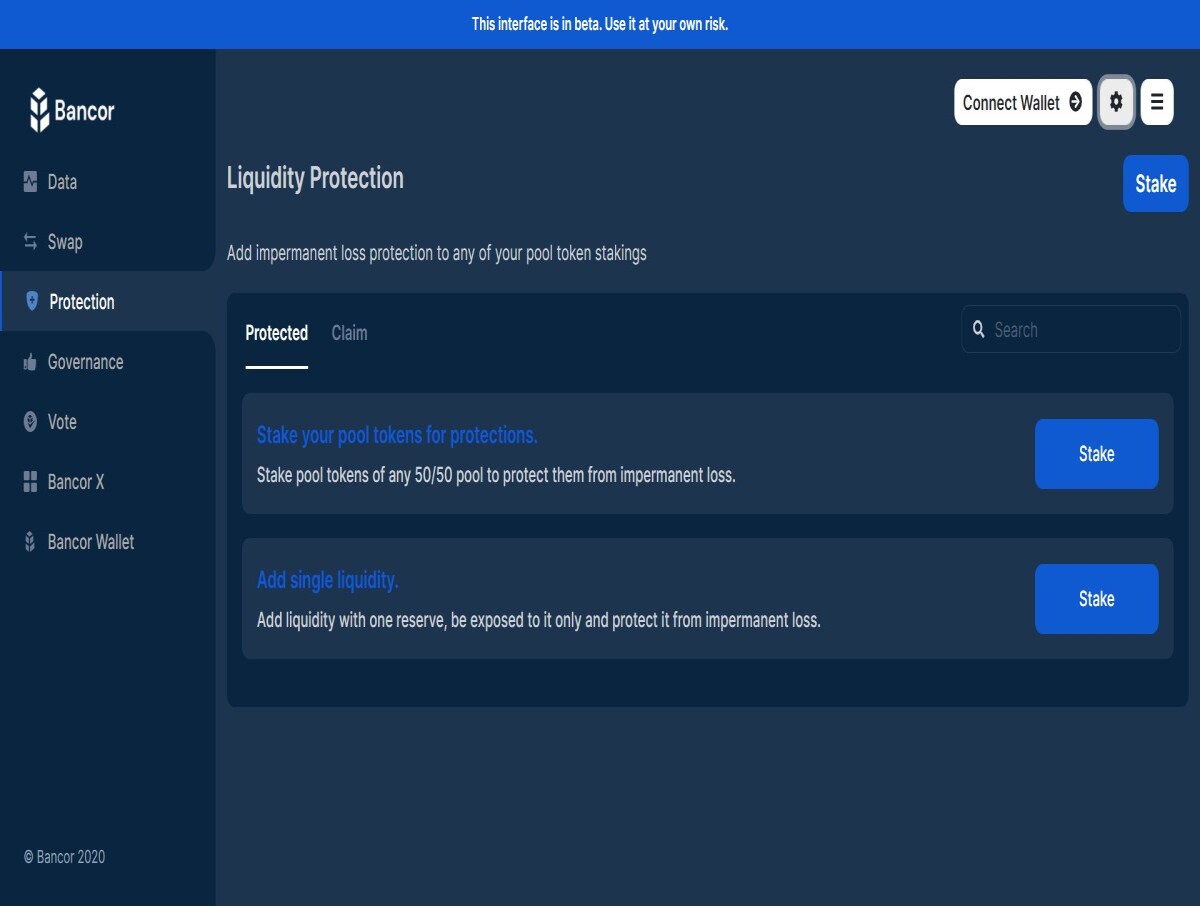Switch to the Protected tab
The height and width of the screenshot is (906, 1200).
(x=277, y=333)
